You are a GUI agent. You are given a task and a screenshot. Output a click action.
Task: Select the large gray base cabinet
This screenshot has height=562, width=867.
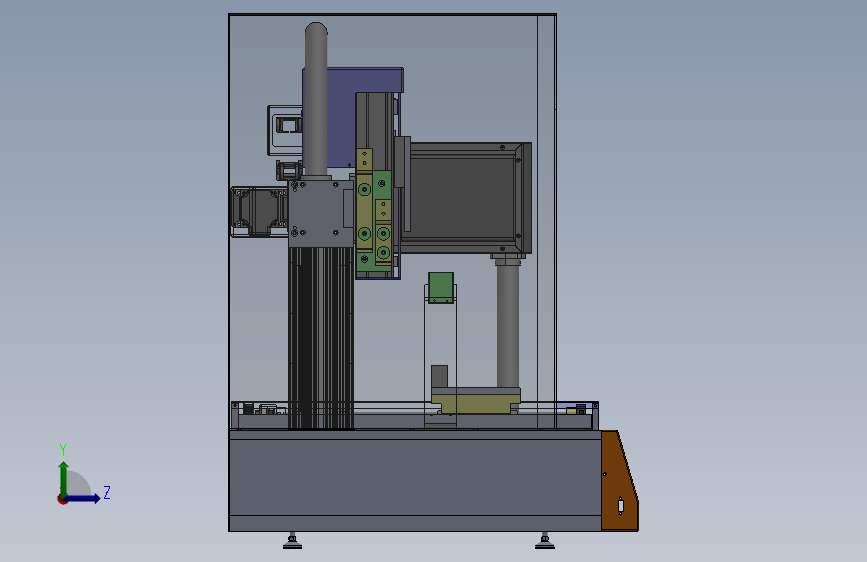pos(415,480)
